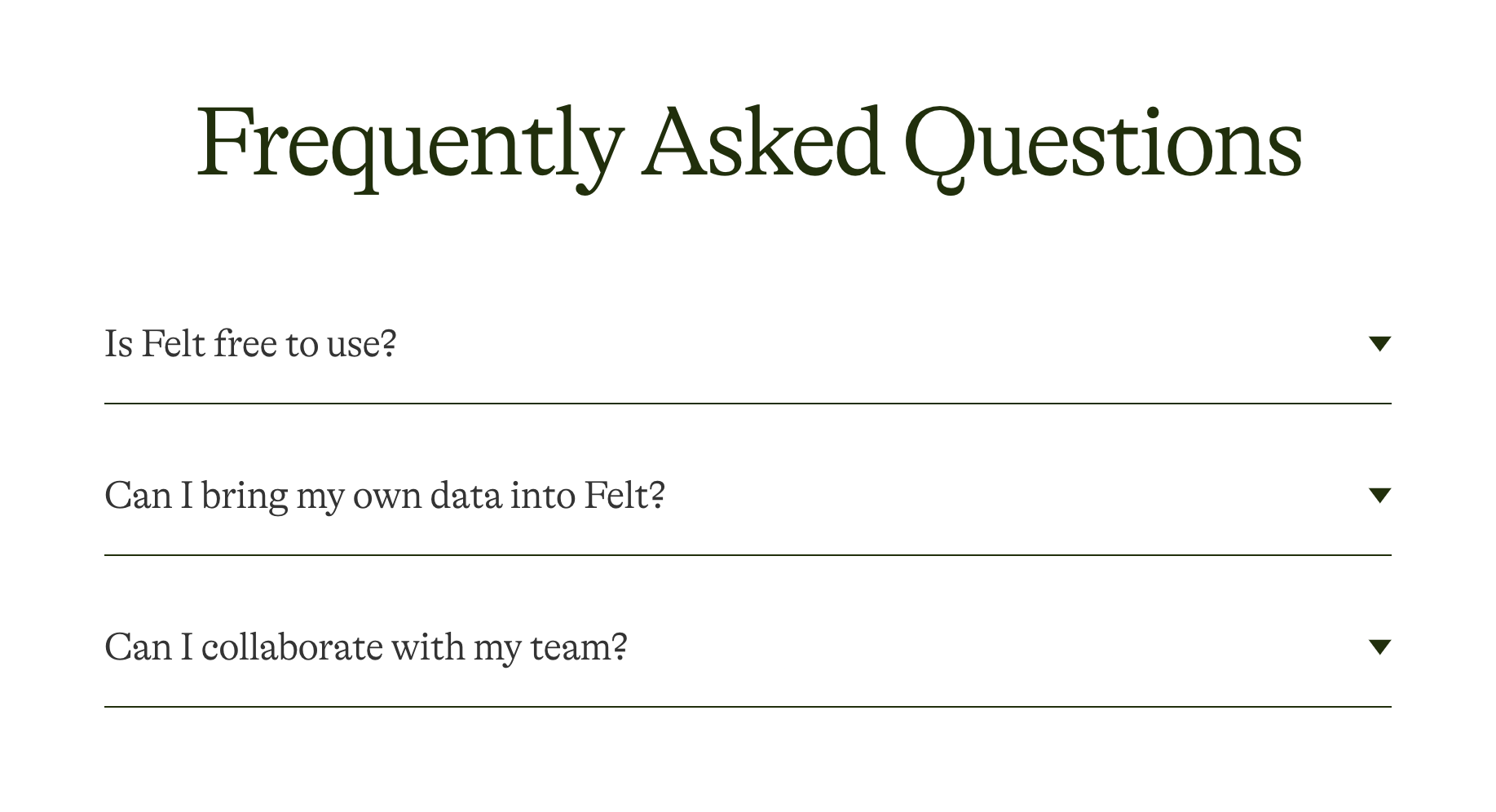The image size is (1496, 812).
Task: Select the text "Can I collaborate with my team?"
Action: [367, 647]
